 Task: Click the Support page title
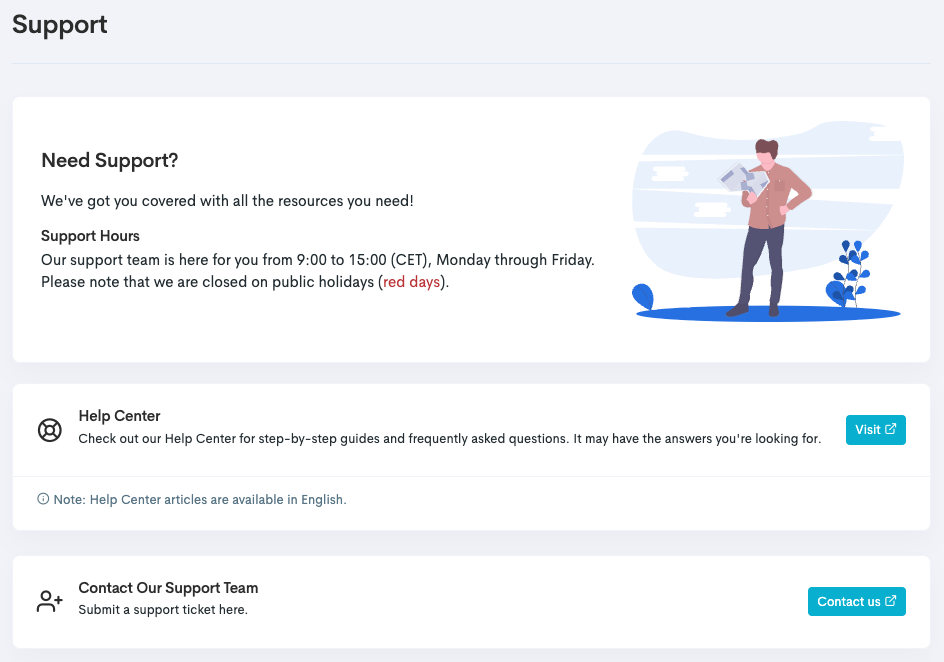(x=60, y=25)
